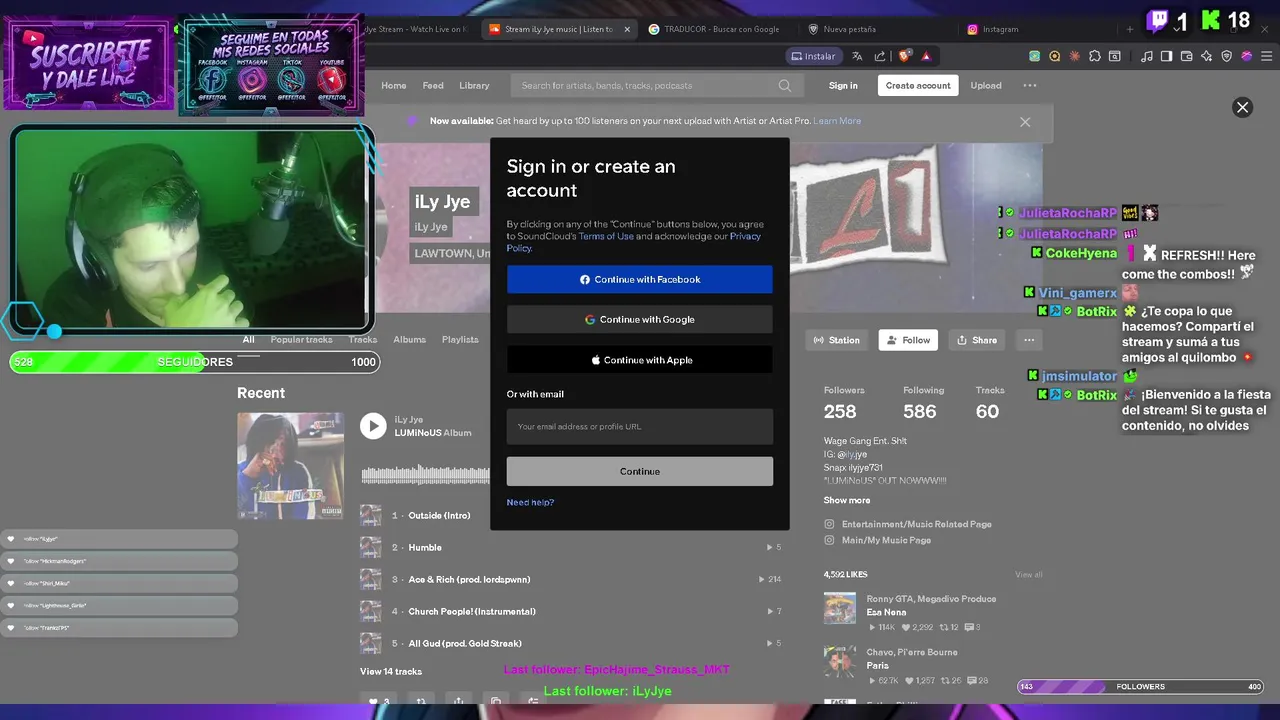Click the tab search icon in the browser toolbar
The image size is (1280, 720).
coord(1115,56)
